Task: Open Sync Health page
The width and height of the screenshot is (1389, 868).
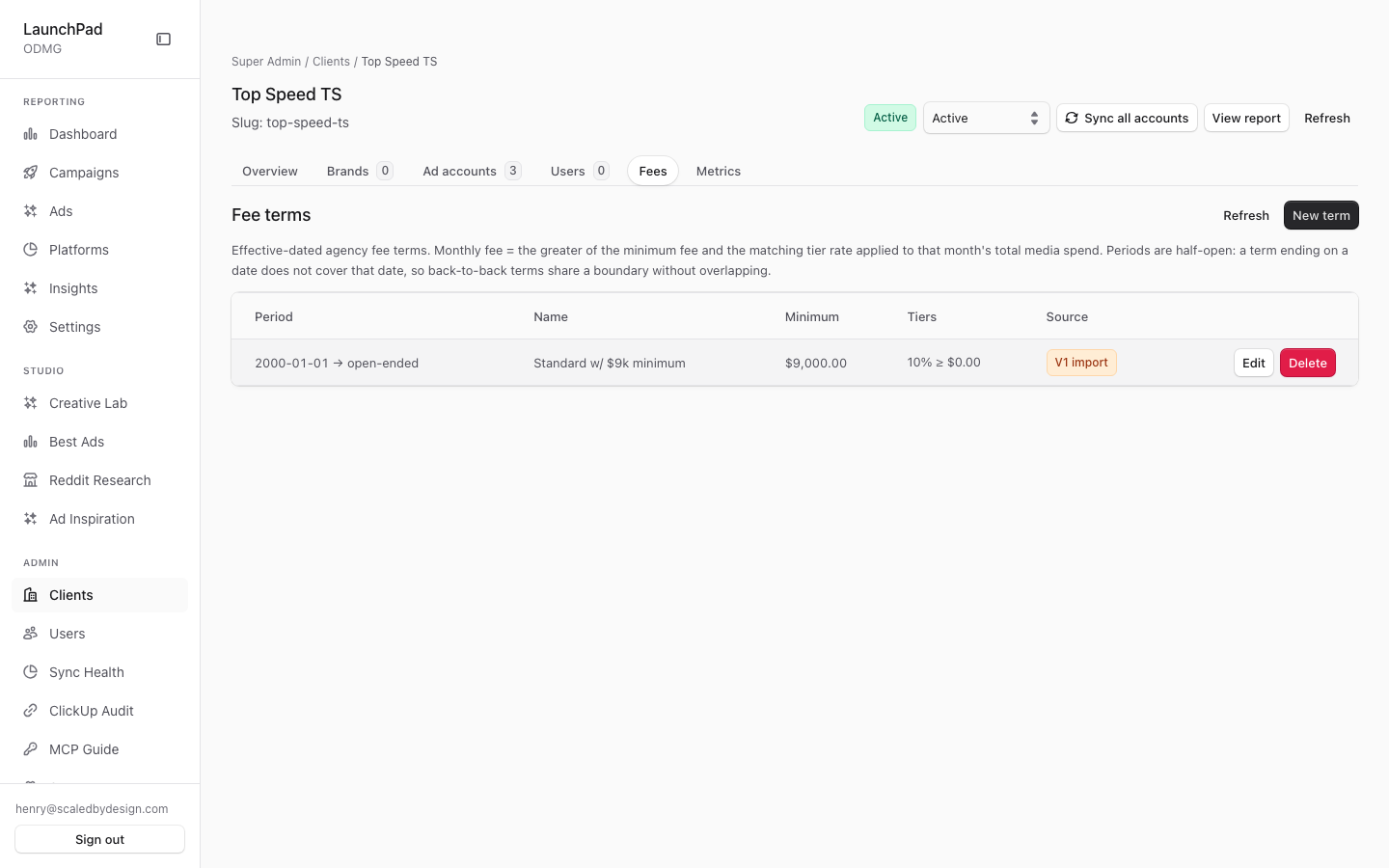Action: (x=100, y=672)
